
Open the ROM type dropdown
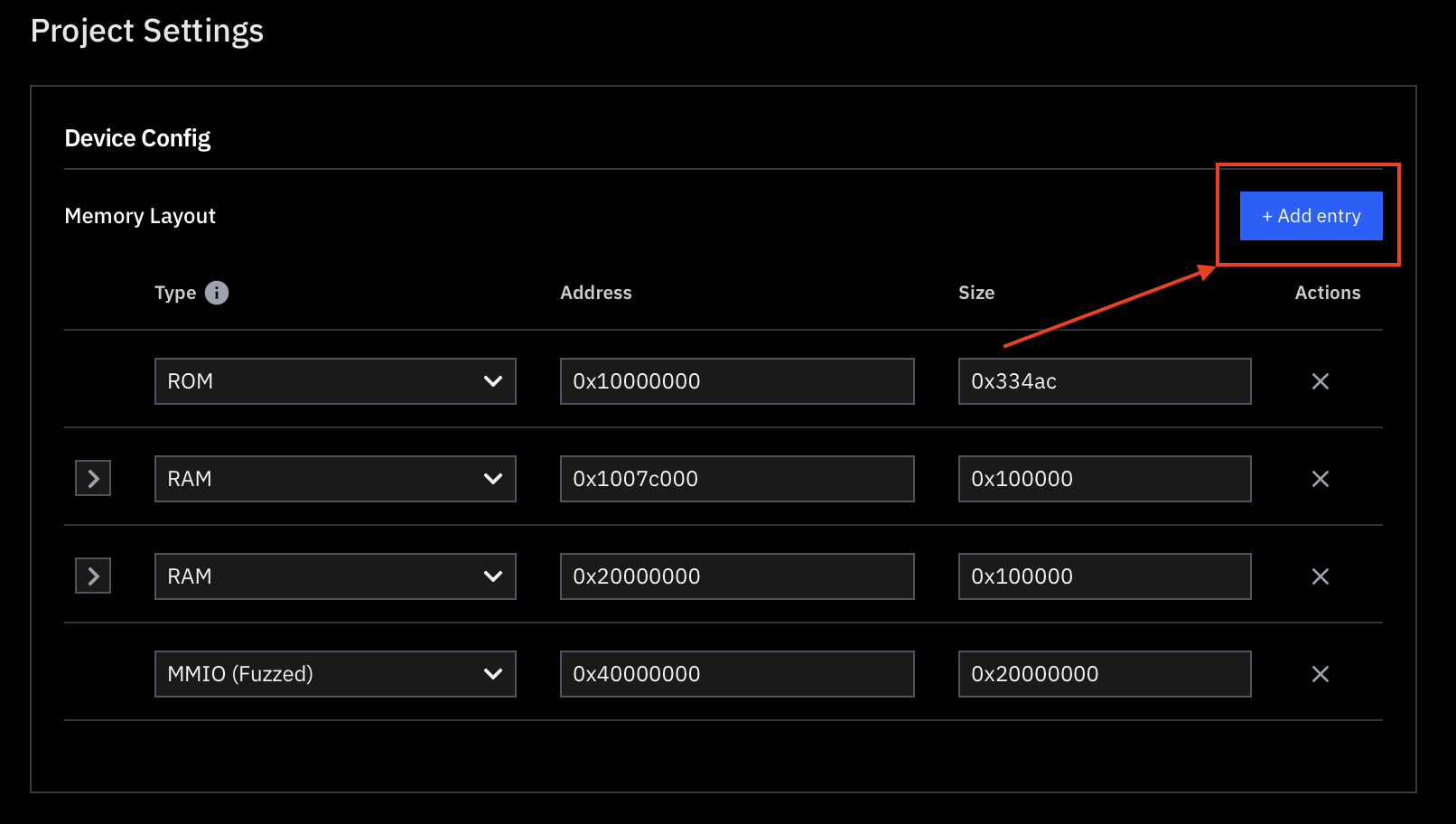(x=334, y=381)
